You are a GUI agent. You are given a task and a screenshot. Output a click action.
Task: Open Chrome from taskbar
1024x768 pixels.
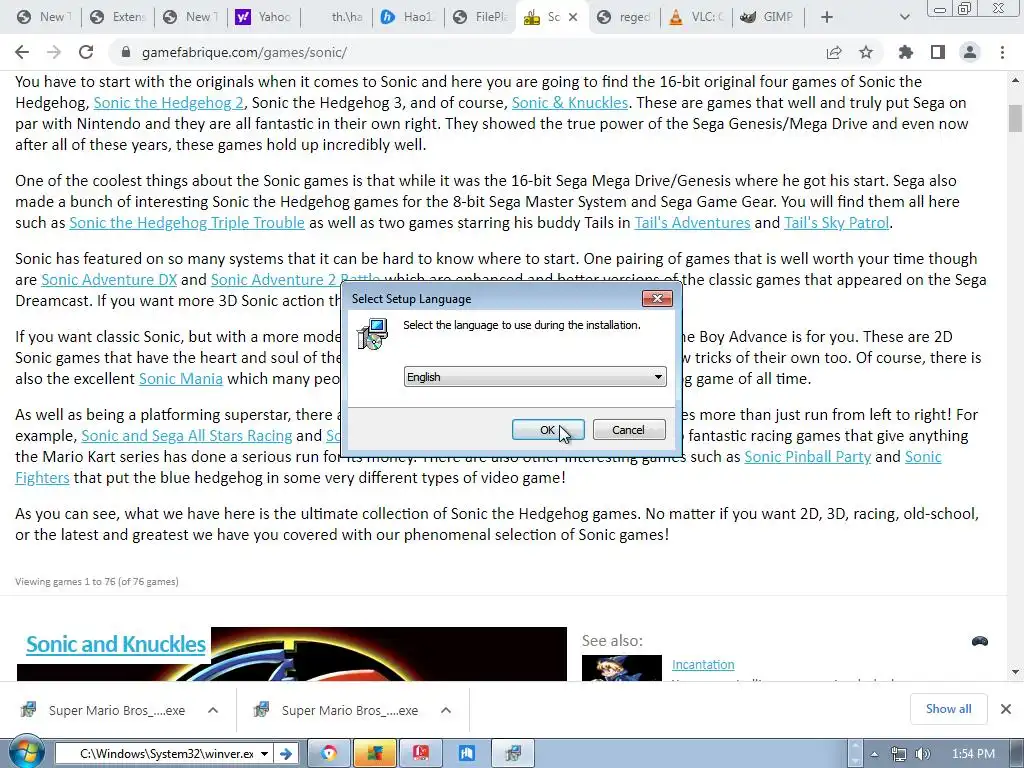click(x=329, y=754)
